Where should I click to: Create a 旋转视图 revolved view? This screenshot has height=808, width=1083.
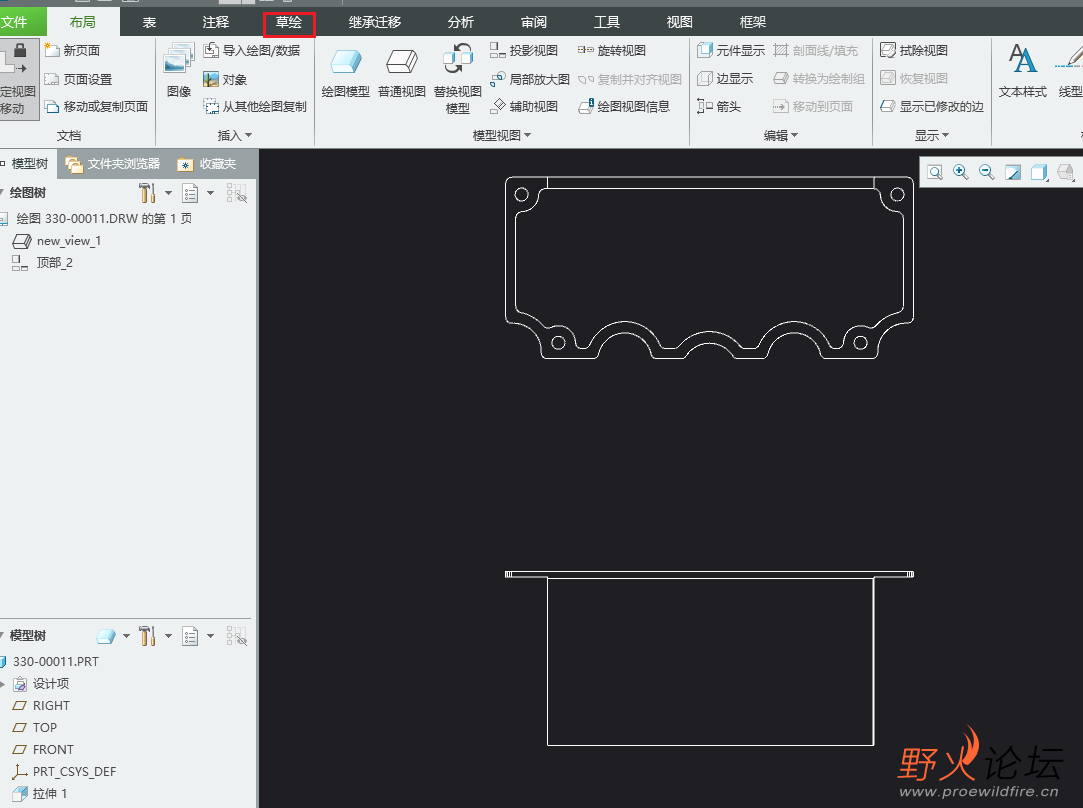(x=612, y=50)
